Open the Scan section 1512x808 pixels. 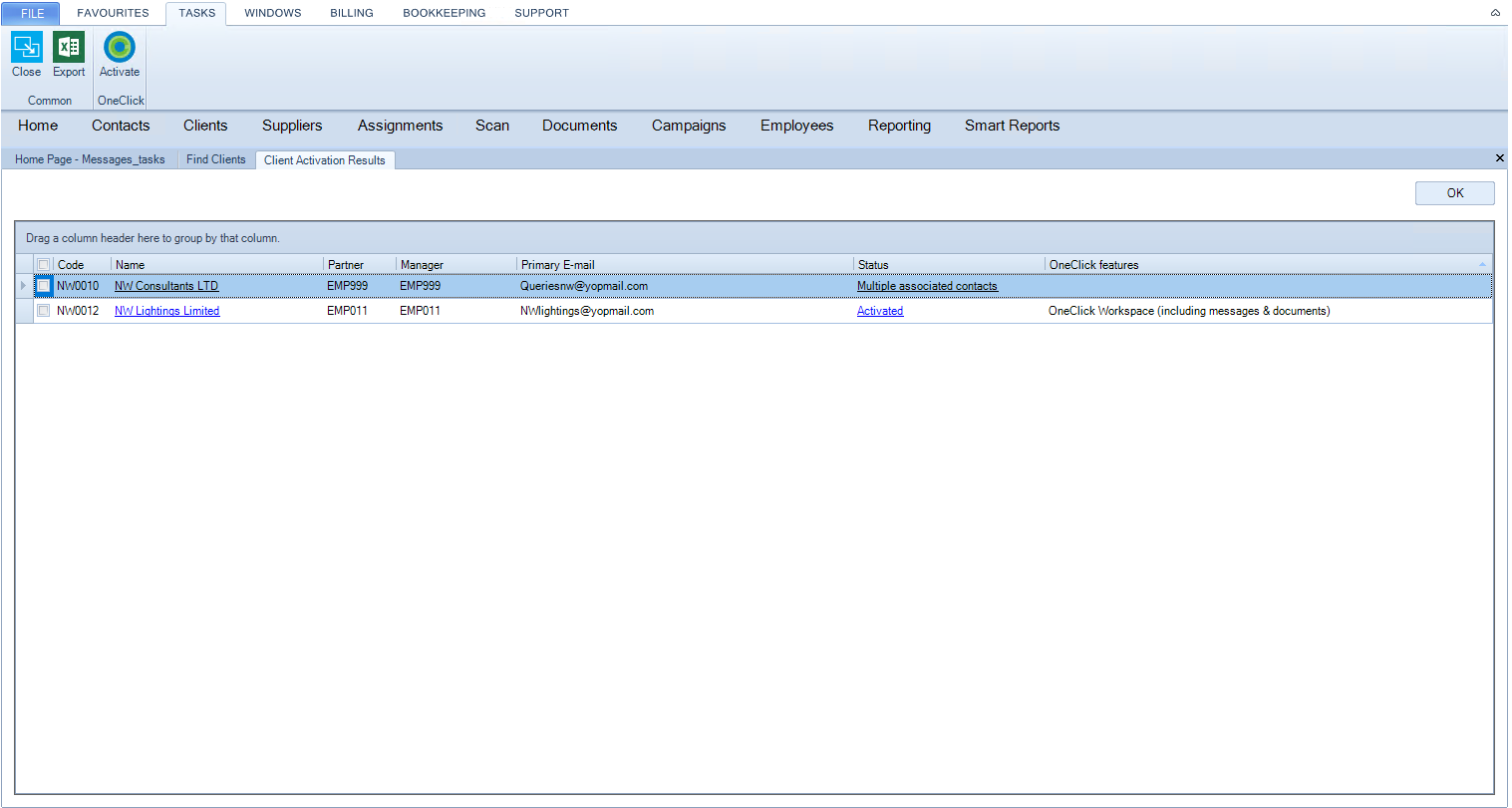492,126
